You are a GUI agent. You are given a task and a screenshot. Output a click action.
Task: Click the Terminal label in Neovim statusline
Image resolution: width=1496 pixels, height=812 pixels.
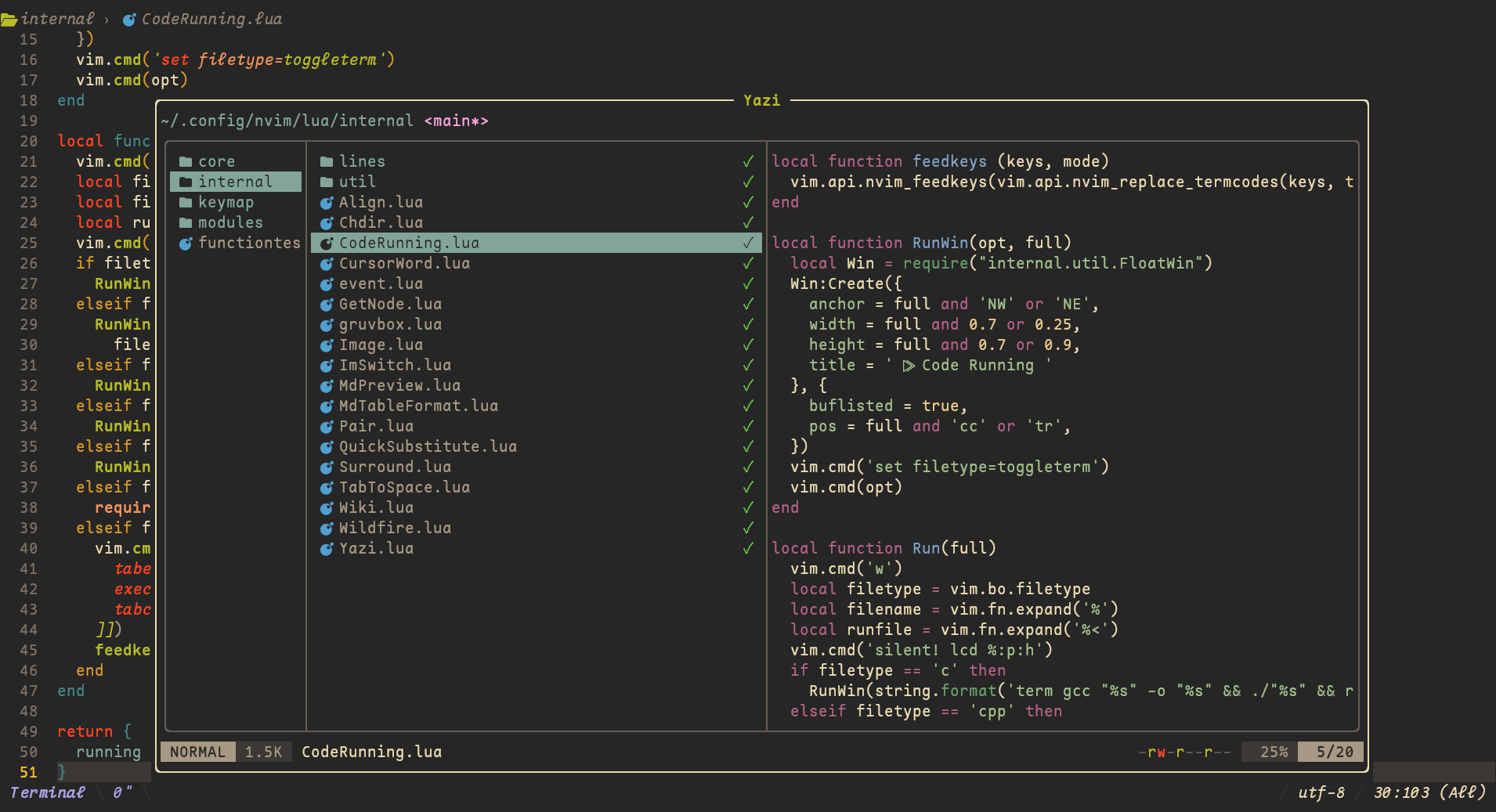tap(47, 792)
